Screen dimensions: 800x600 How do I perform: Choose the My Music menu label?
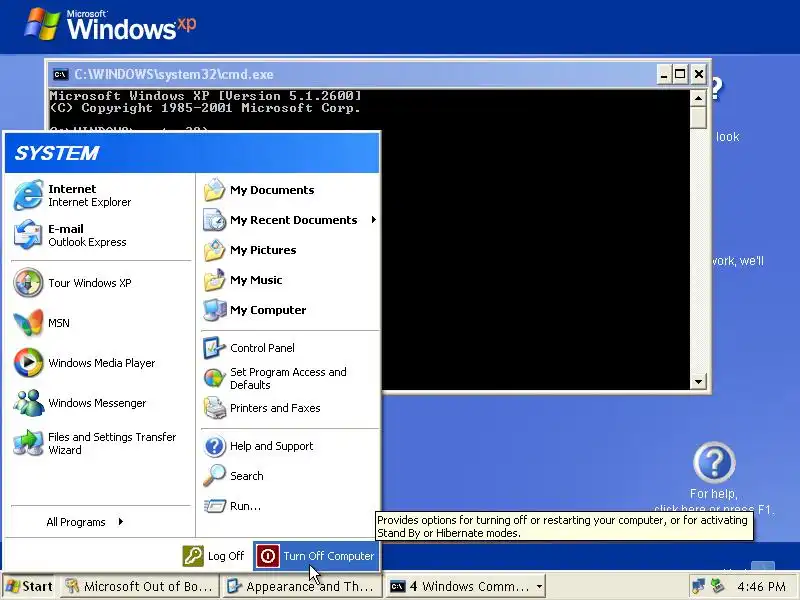256,280
